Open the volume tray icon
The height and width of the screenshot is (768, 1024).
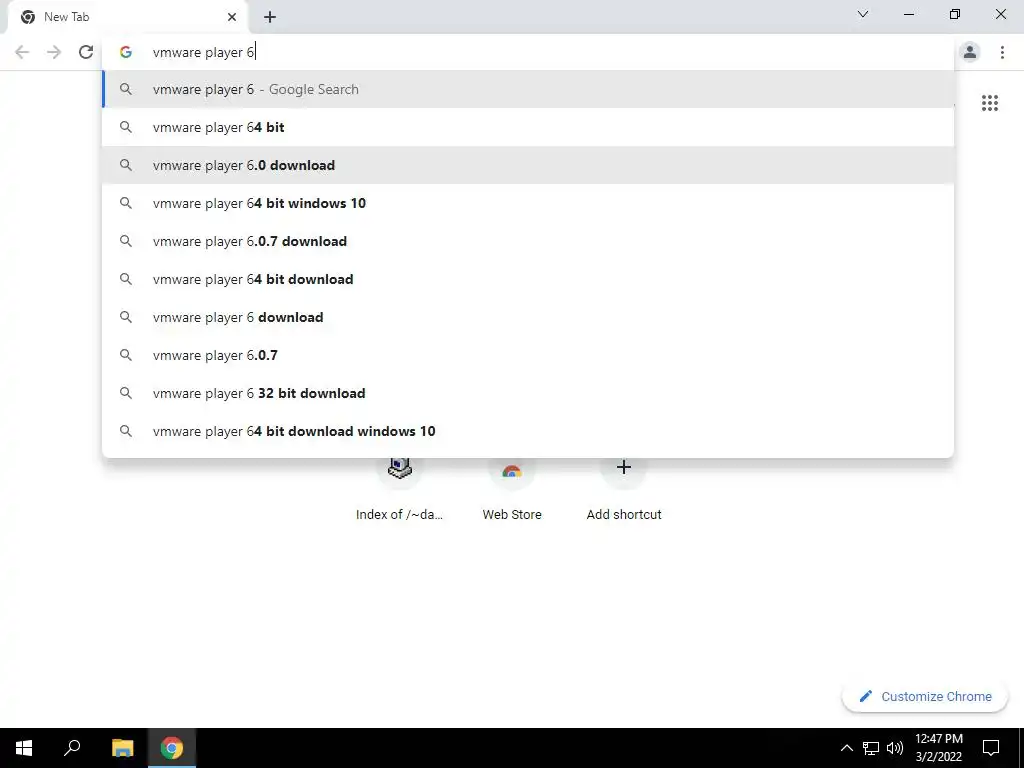coord(895,748)
